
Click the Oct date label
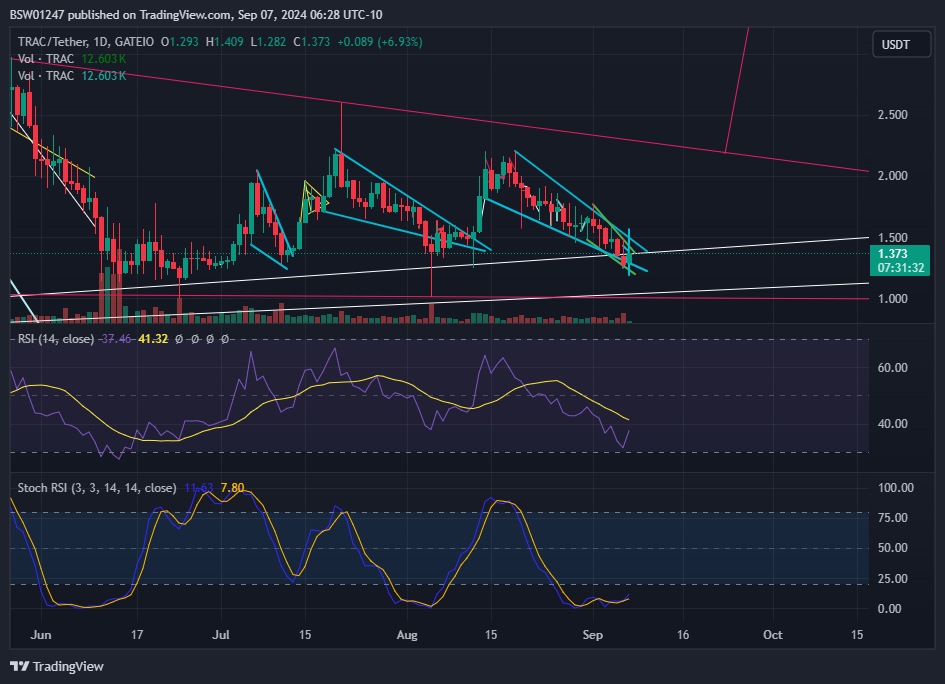tap(773, 635)
